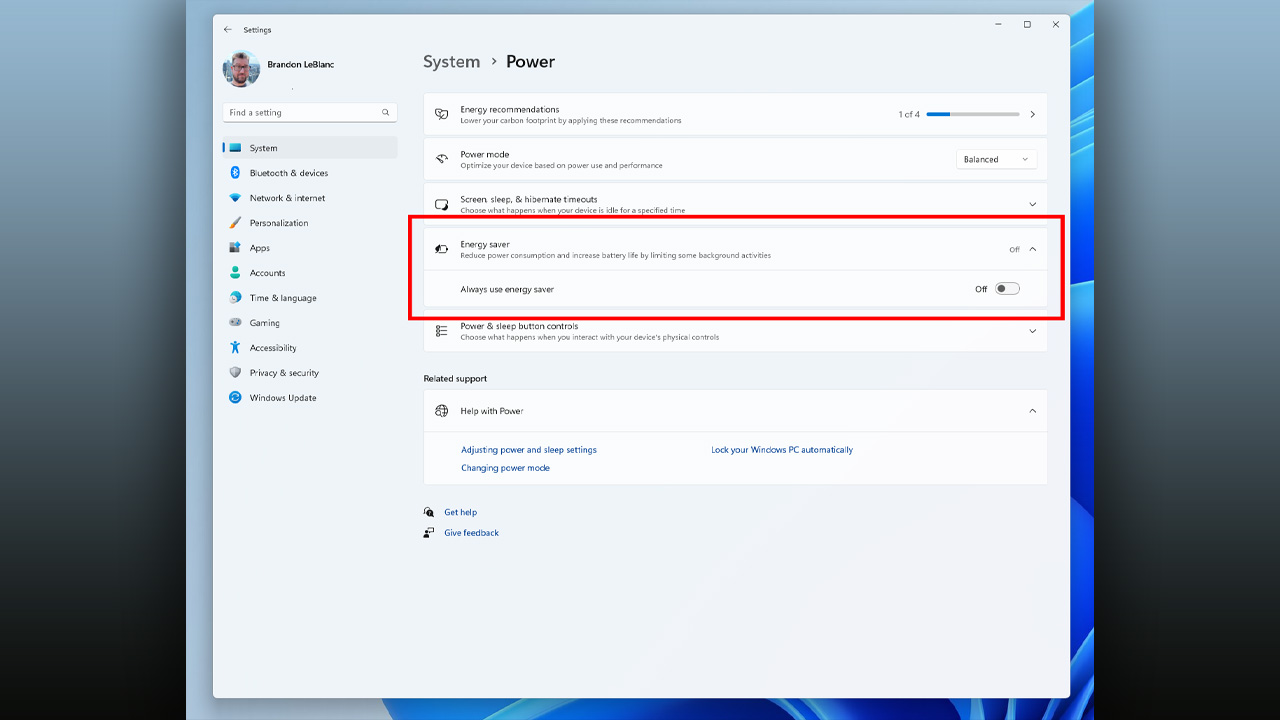Click System in the breadcrumb
This screenshot has width=1280, height=720.
[452, 62]
